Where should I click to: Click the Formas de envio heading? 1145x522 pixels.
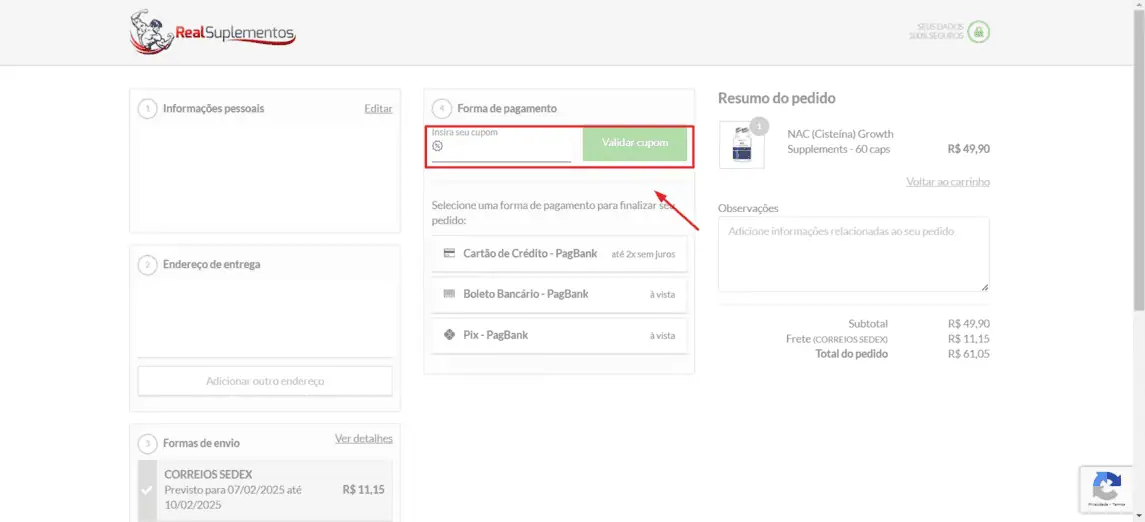[x=201, y=443]
